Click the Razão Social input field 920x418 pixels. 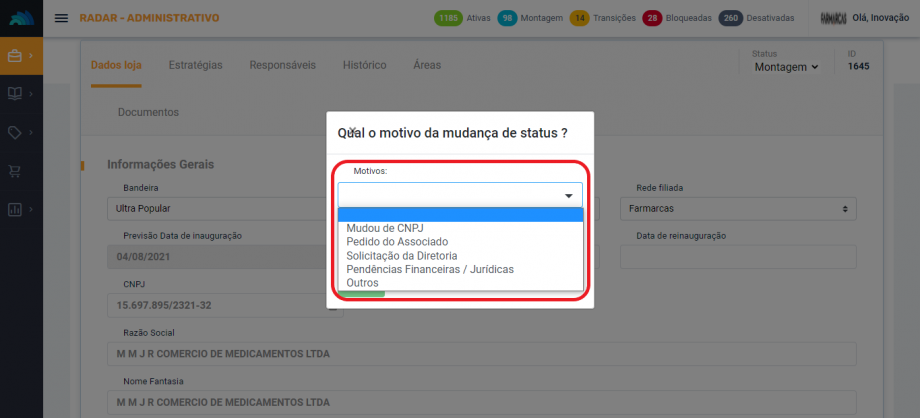[481, 354]
